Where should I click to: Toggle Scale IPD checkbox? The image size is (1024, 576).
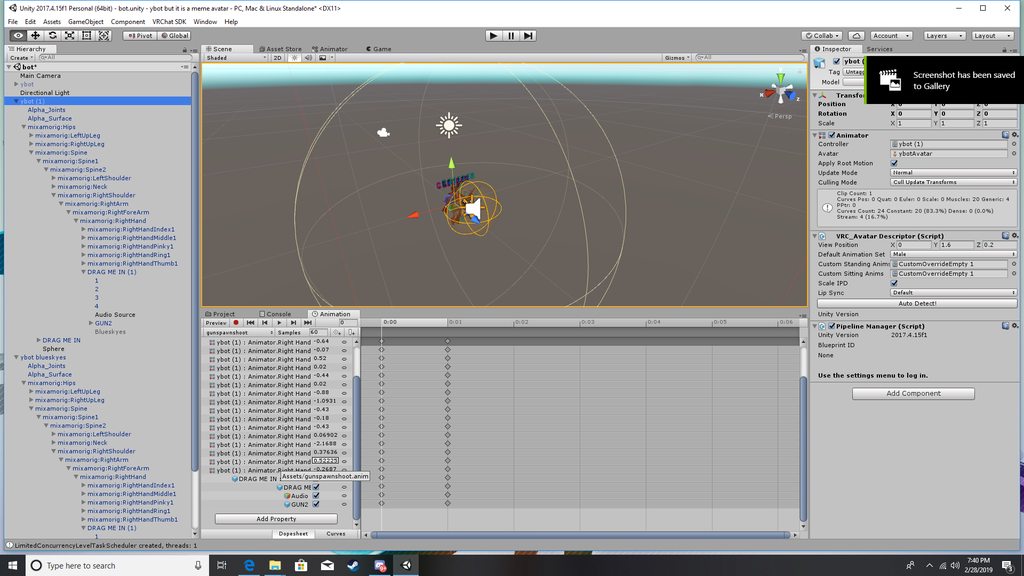[x=894, y=283]
